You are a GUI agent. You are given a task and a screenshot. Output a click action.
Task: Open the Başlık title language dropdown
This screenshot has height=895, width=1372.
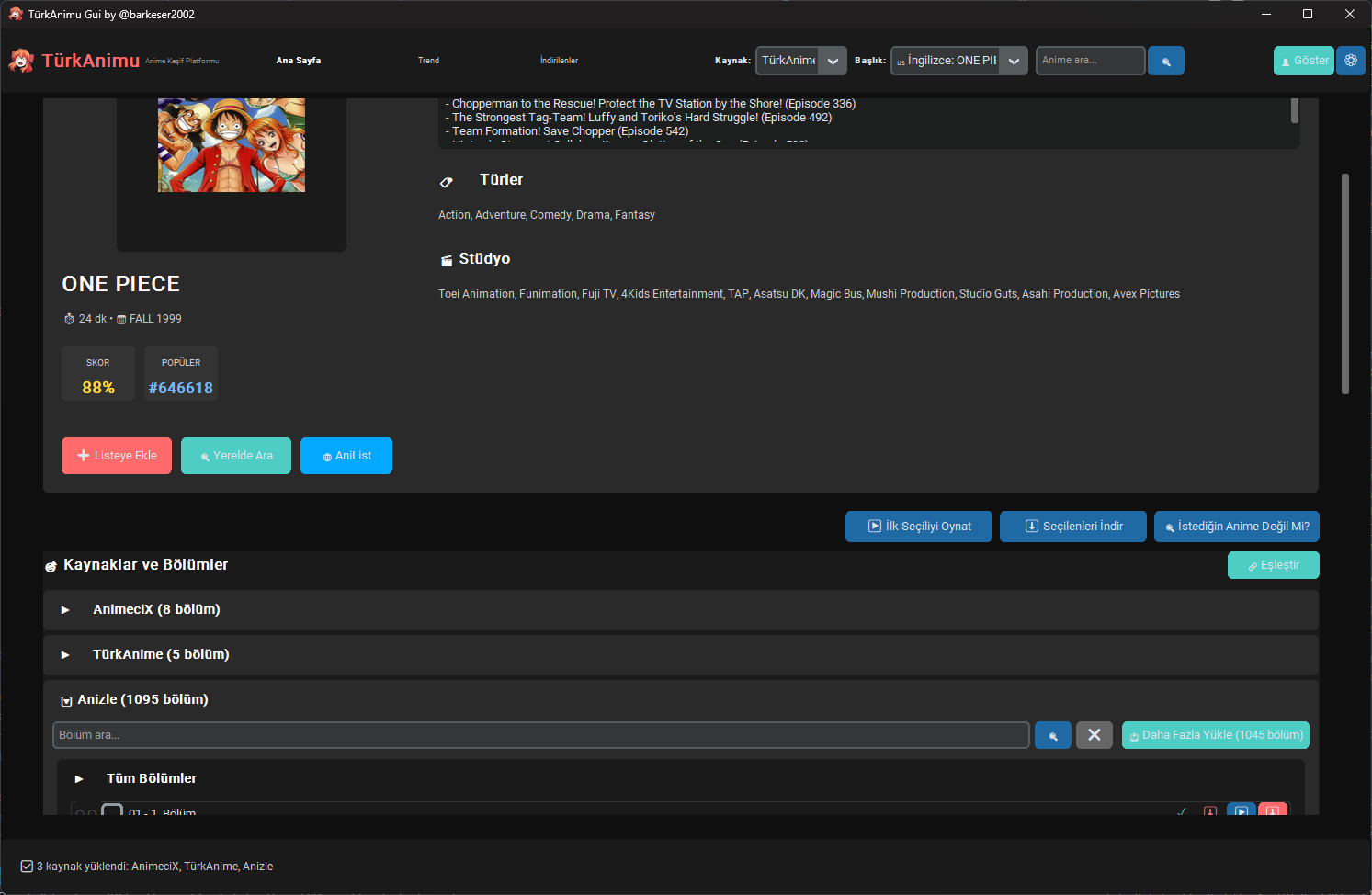coord(1013,61)
